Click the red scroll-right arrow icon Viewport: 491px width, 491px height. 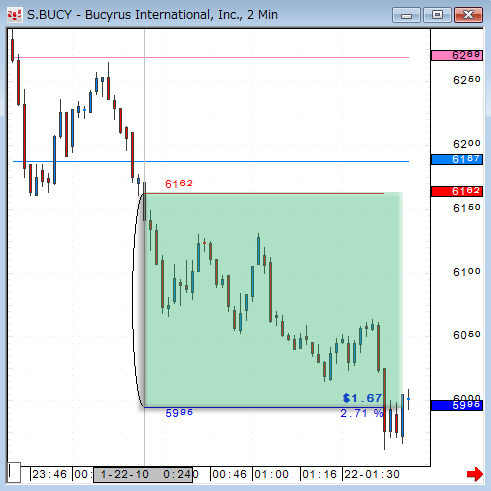(x=475, y=474)
